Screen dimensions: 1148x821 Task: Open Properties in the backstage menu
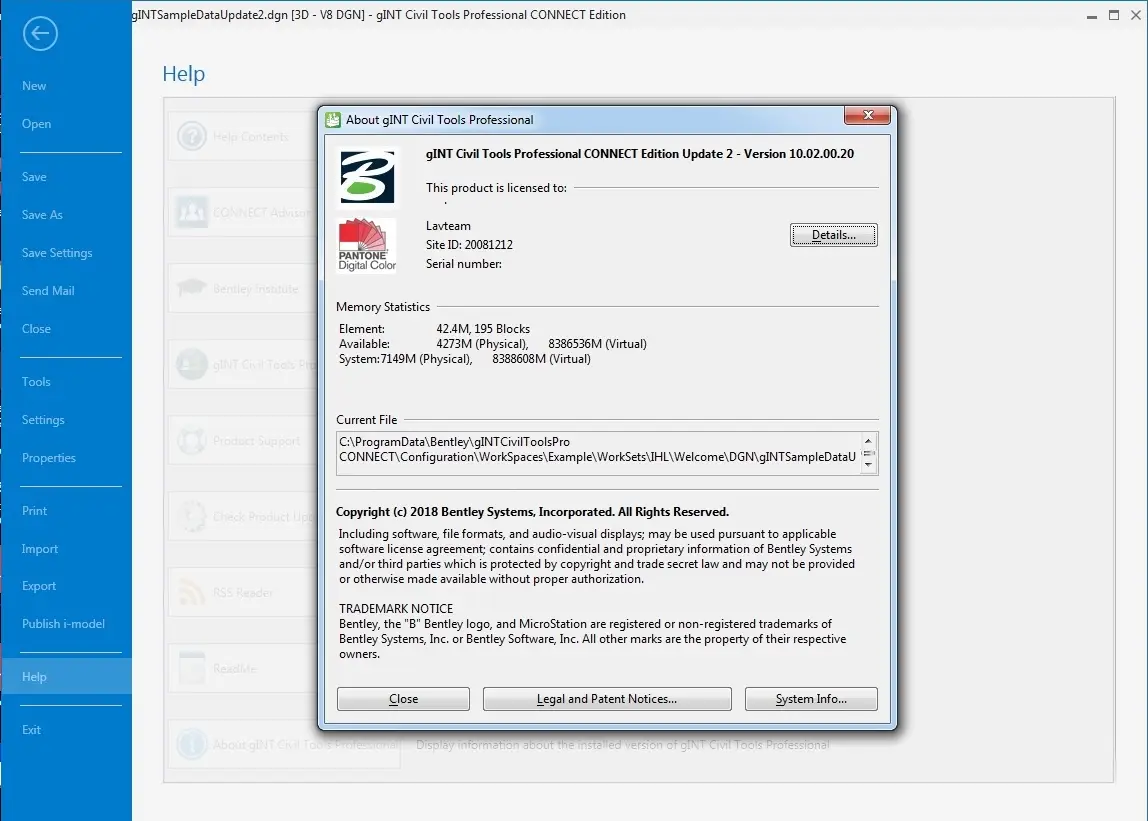[49, 458]
